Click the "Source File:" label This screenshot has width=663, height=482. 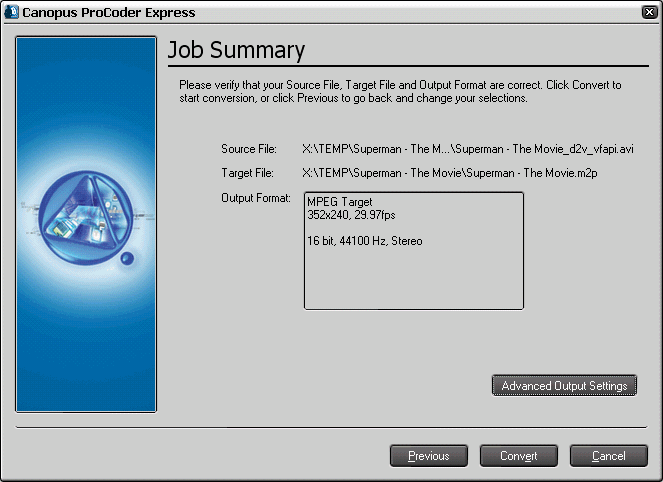(248, 149)
